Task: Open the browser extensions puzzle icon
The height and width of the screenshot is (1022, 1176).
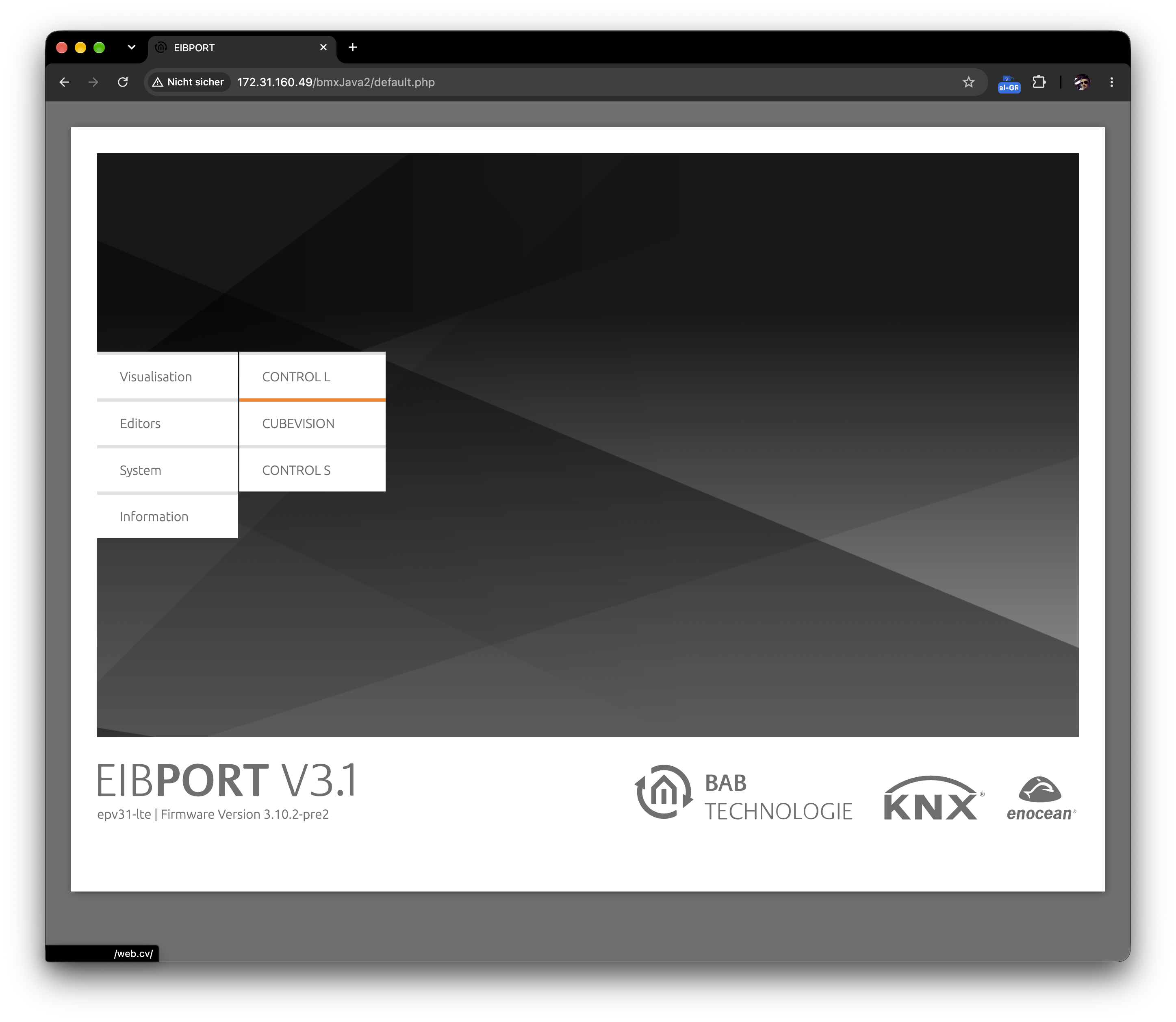Action: pos(1039,82)
